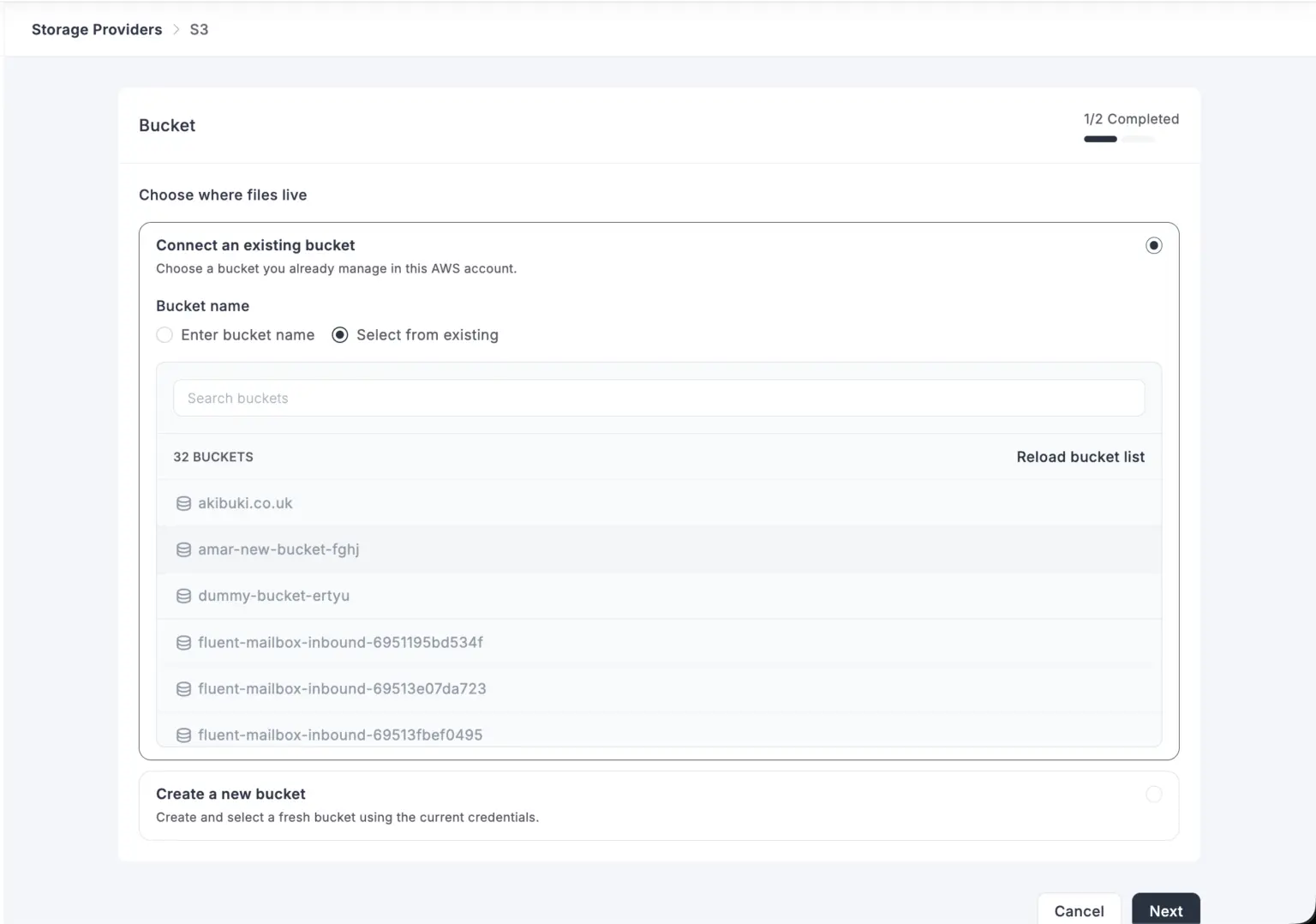
Task: Click the bucket icon next to fluent-mailbox-inbound-69513e07da723
Action: (183, 688)
